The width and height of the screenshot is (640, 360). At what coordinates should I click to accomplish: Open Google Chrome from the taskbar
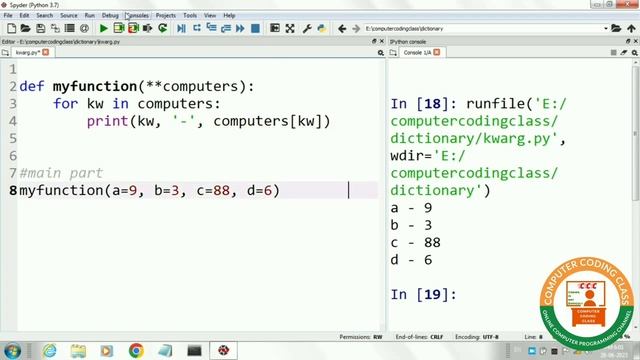click(x=136, y=351)
